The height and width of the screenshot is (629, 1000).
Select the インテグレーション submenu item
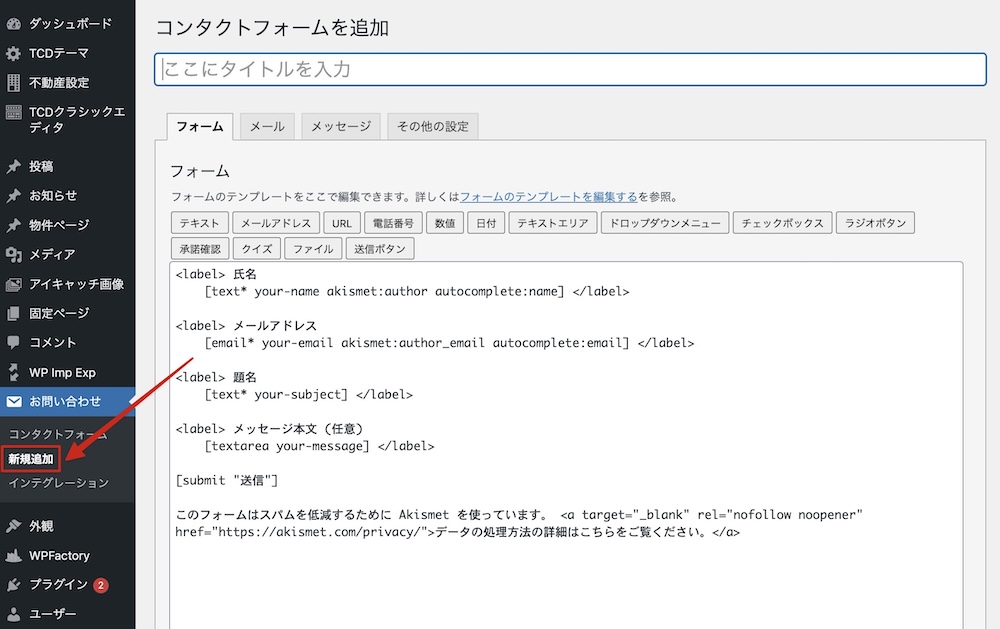tap(58, 483)
